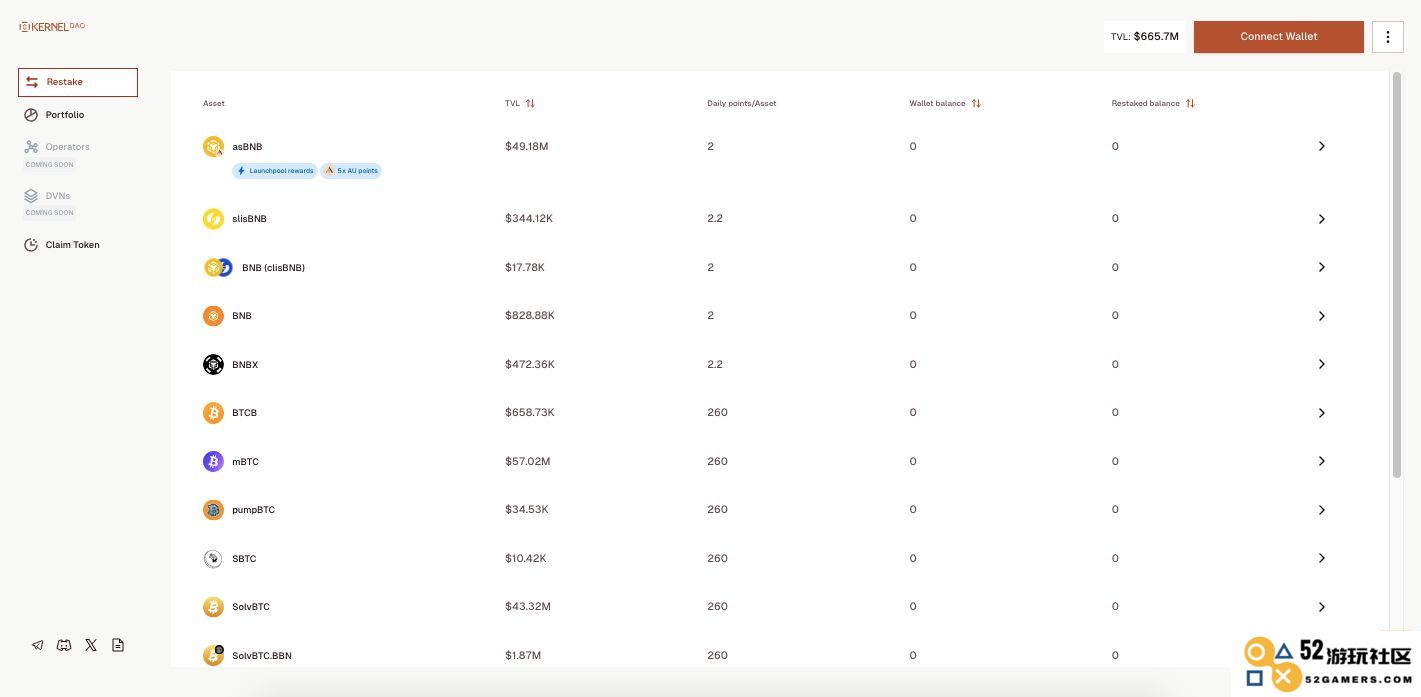
Task: Expand the mBTC row chevron
Action: 1321,461
